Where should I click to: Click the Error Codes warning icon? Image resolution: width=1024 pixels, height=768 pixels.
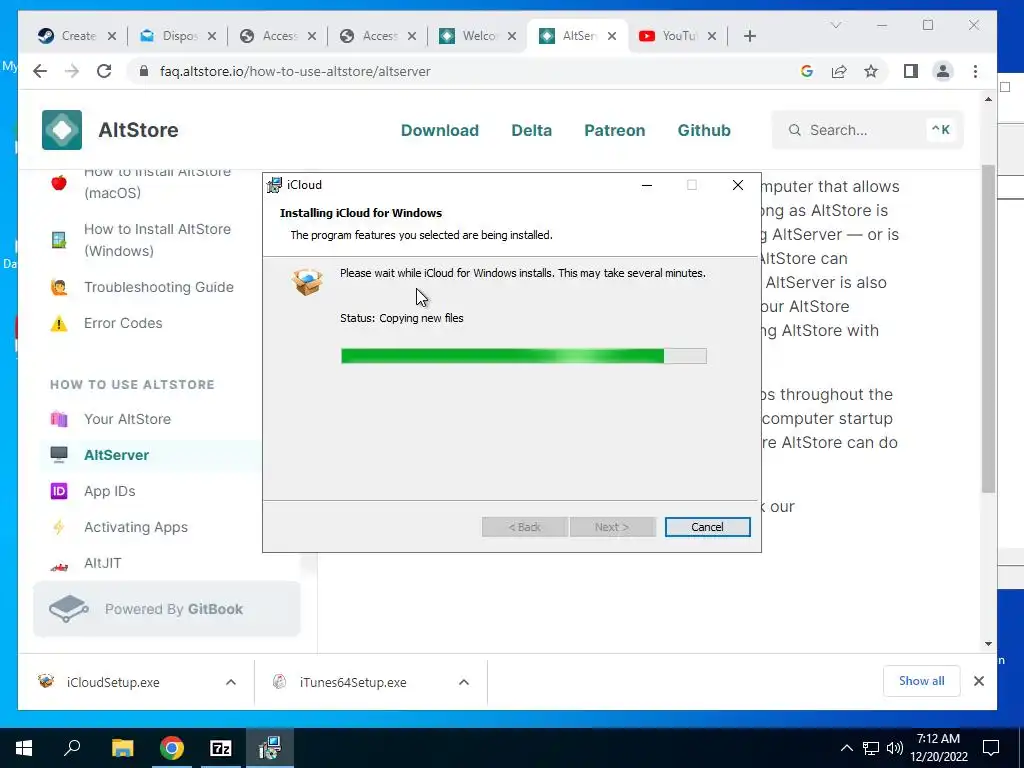(59, 323)
